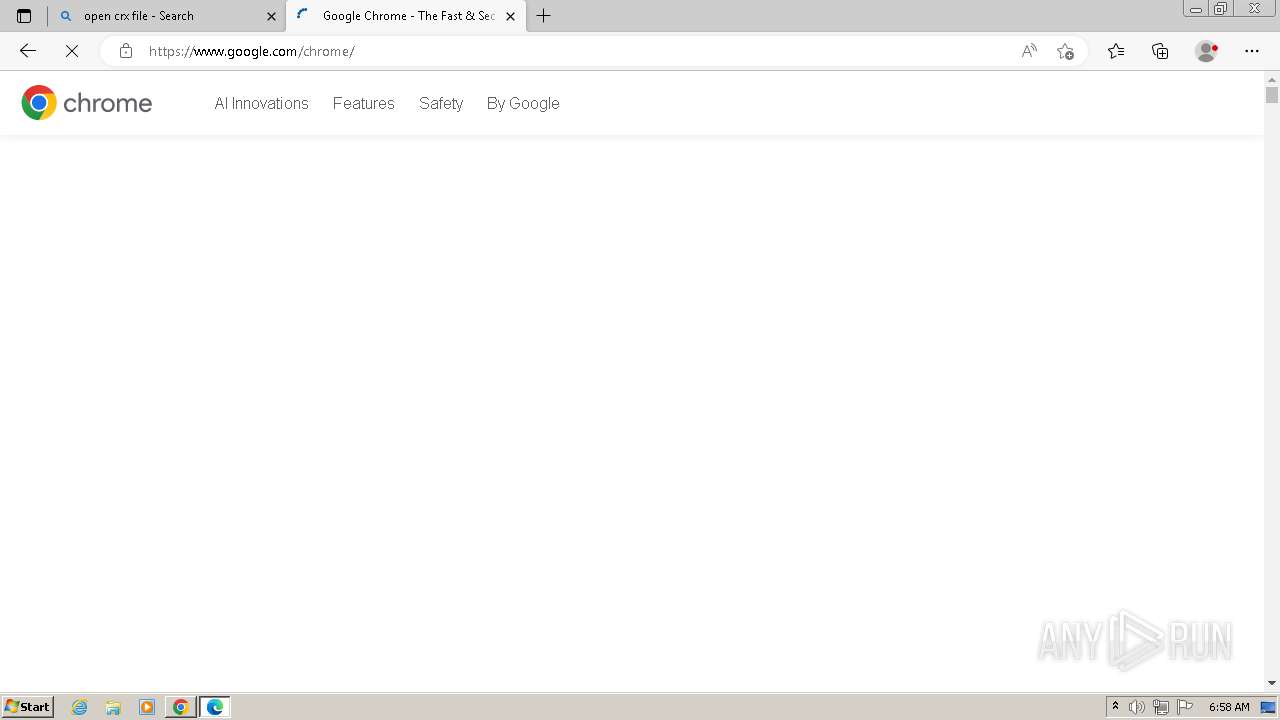Open Google Chrome from the taskbar
This screenshot has height=720, width=1280.
pyautogui.click(x=181, y=707)
